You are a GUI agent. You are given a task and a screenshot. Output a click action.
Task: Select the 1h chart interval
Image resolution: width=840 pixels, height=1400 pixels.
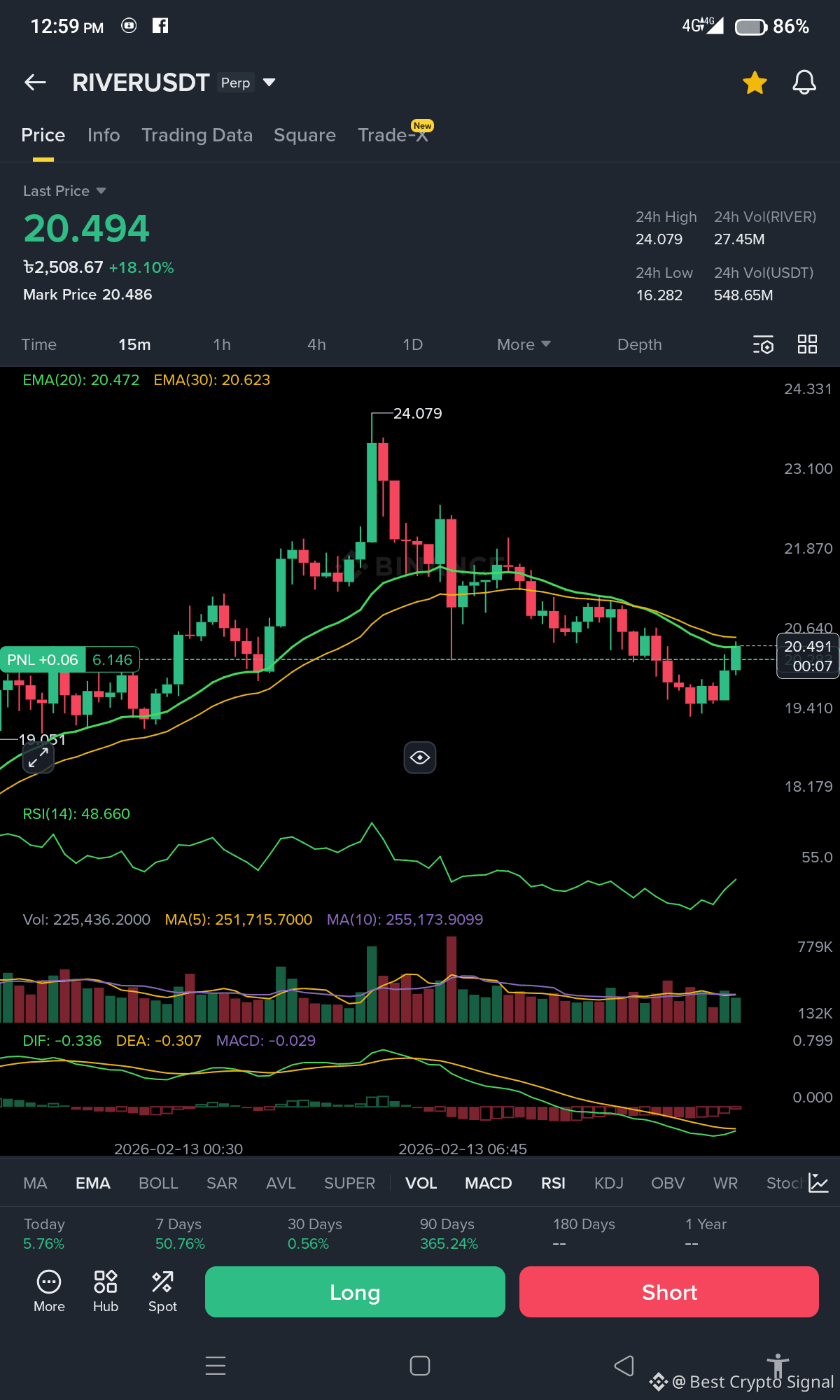pyautogui.click(x=222, y=344)
